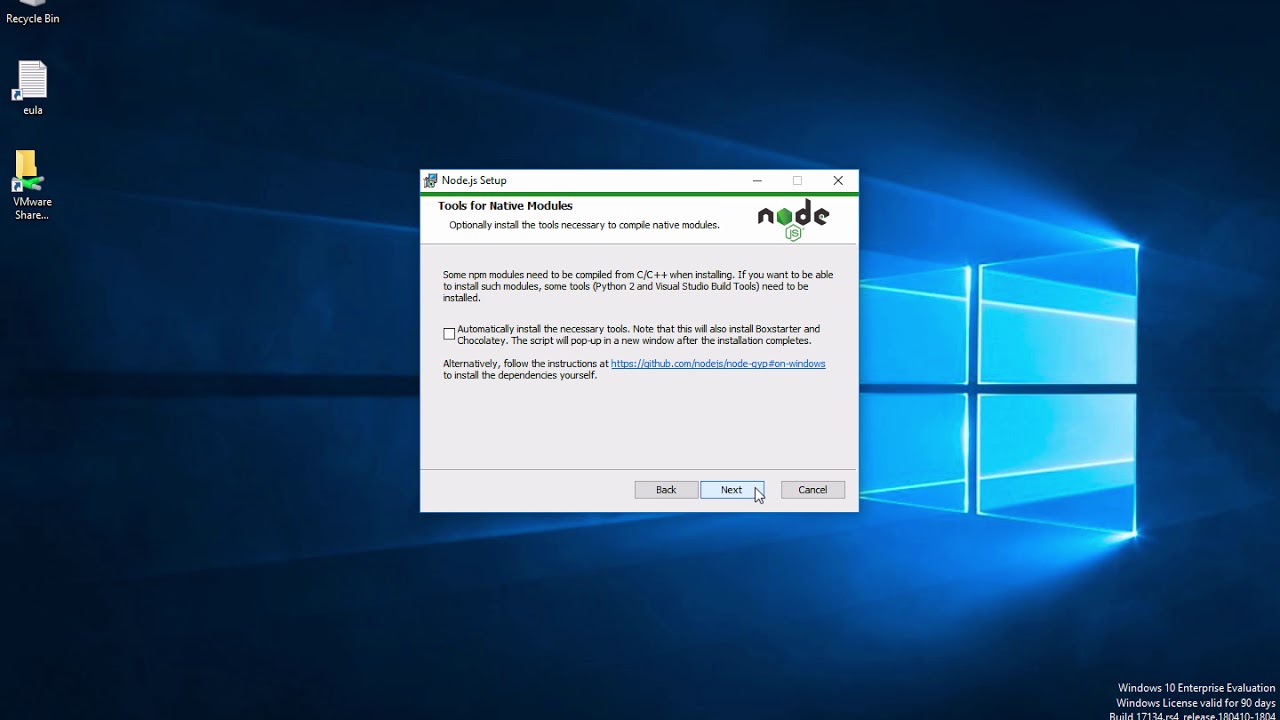Screen dimensions: 1280x720
Task: Open the node-gyp GitHub instructions link
Action: pos(718,364)
